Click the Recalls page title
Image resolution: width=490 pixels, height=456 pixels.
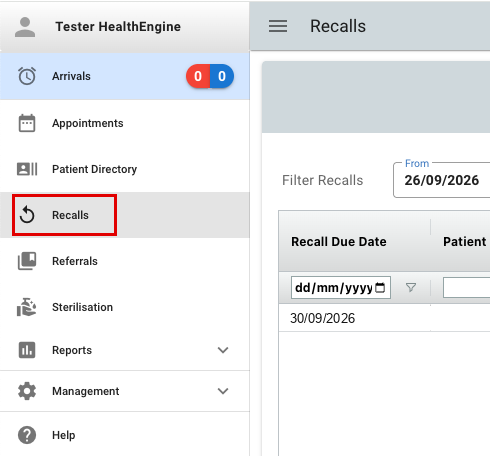338,26
